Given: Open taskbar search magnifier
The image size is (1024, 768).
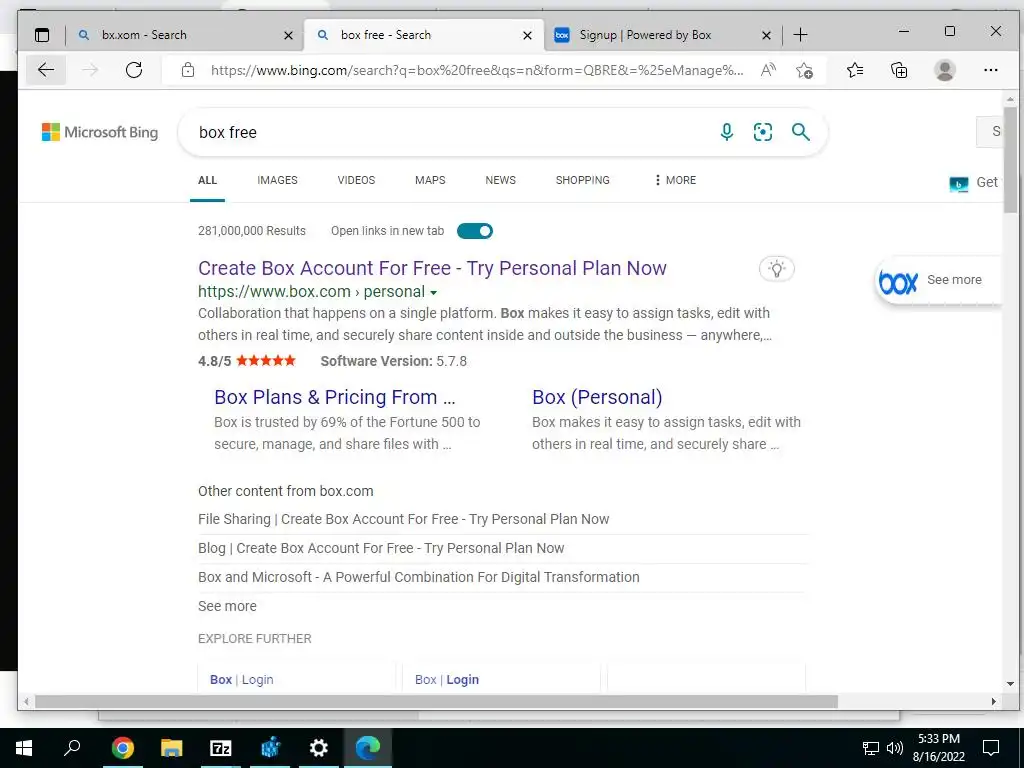Looking at the screenshot, I should point(72,747).
